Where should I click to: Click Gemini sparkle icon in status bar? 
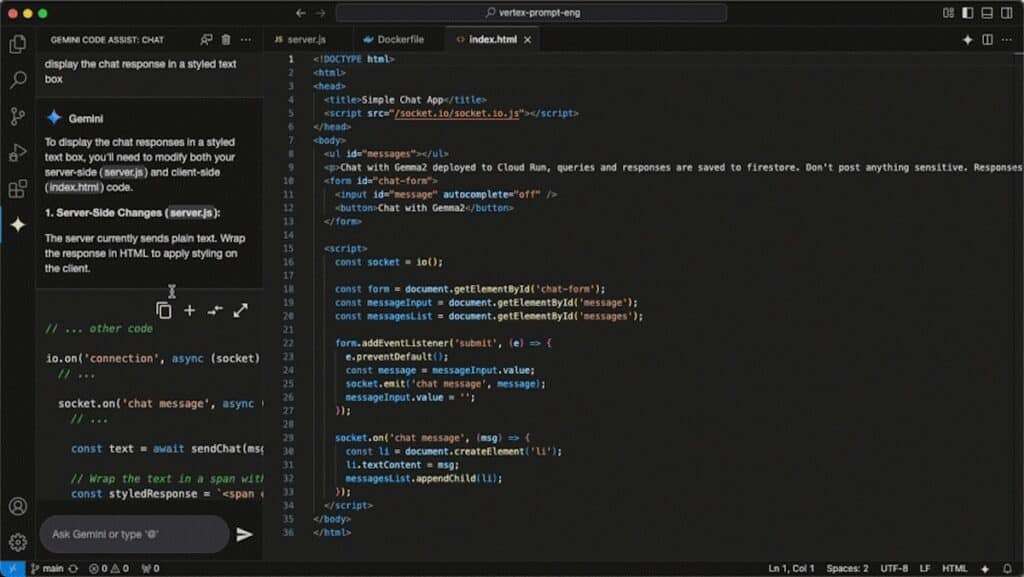point(985,569)
